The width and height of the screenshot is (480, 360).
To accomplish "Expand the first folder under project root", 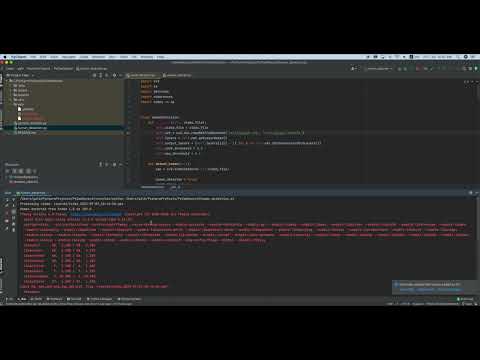I will (11, 86).
